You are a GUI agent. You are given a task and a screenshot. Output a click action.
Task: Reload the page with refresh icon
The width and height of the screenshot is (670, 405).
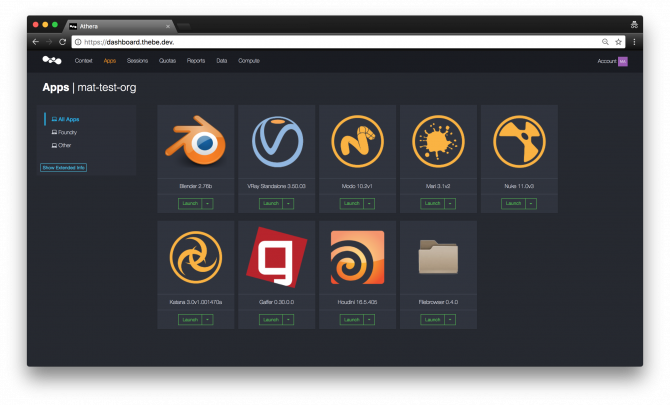pos(62,42)
